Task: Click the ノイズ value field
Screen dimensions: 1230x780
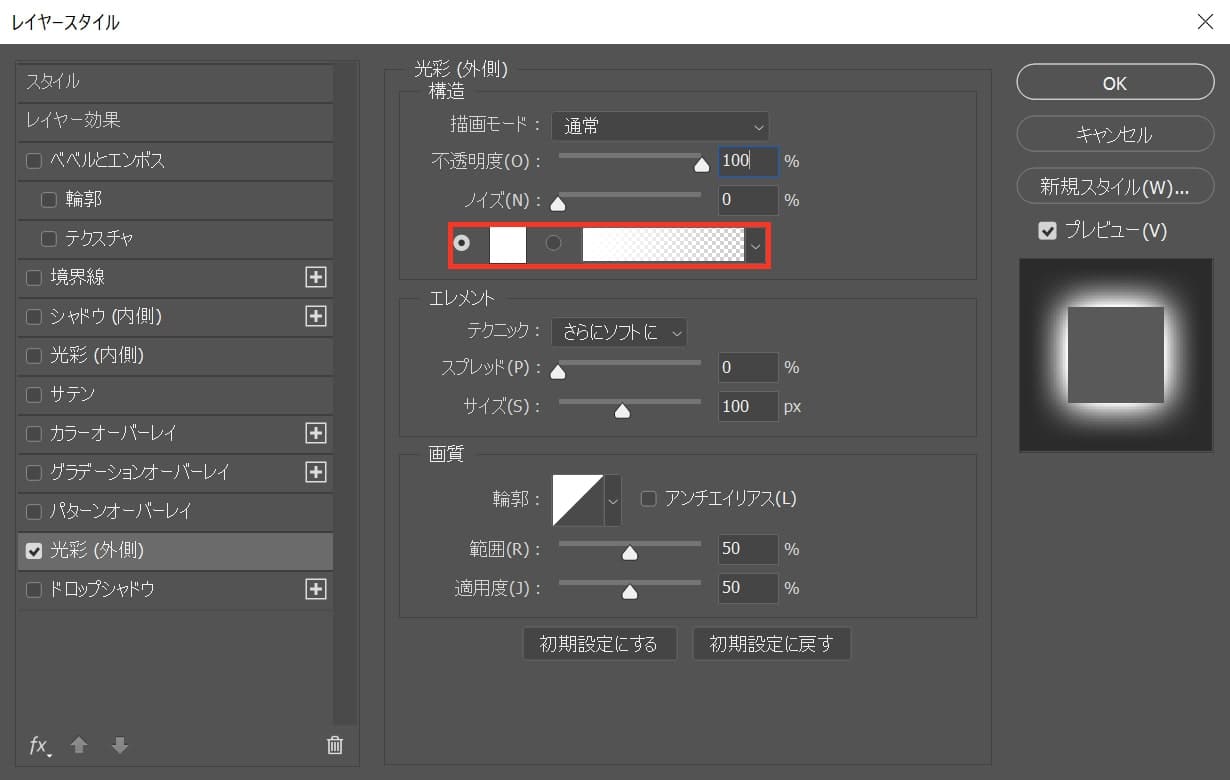Action: [748, 200]
